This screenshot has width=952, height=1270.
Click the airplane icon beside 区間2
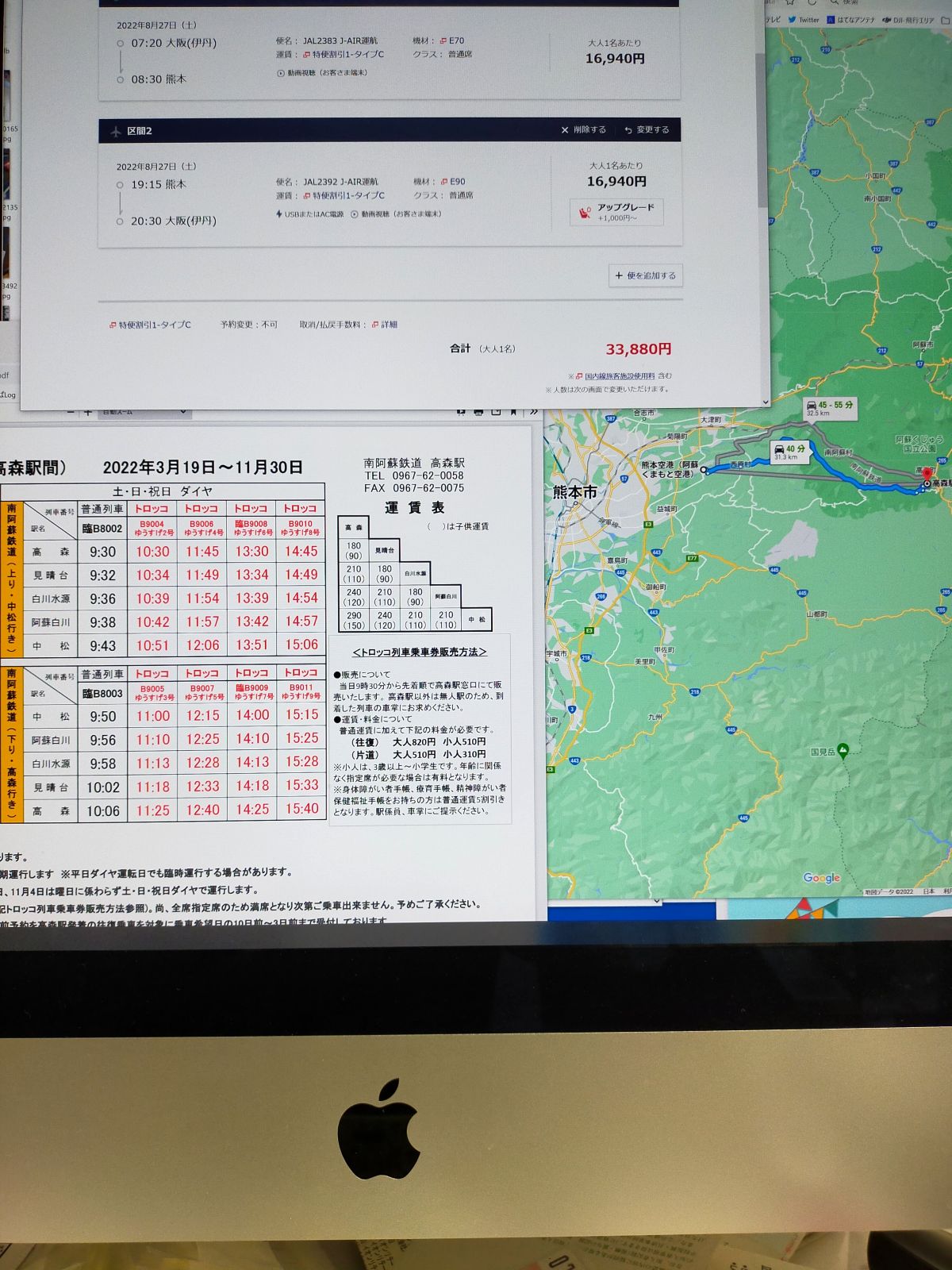(x=115, y=131)
